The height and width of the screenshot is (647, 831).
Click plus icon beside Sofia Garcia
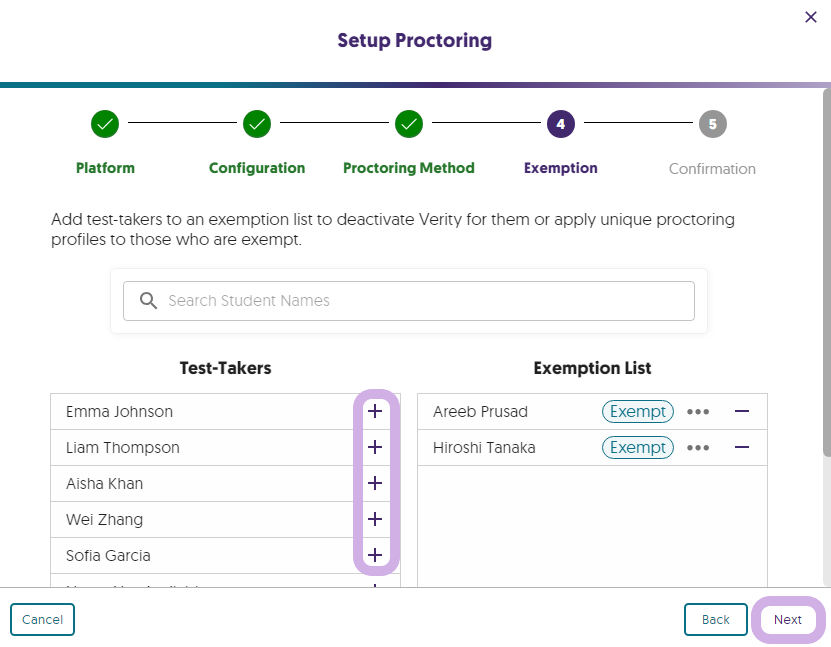click(x=375, y=555)
